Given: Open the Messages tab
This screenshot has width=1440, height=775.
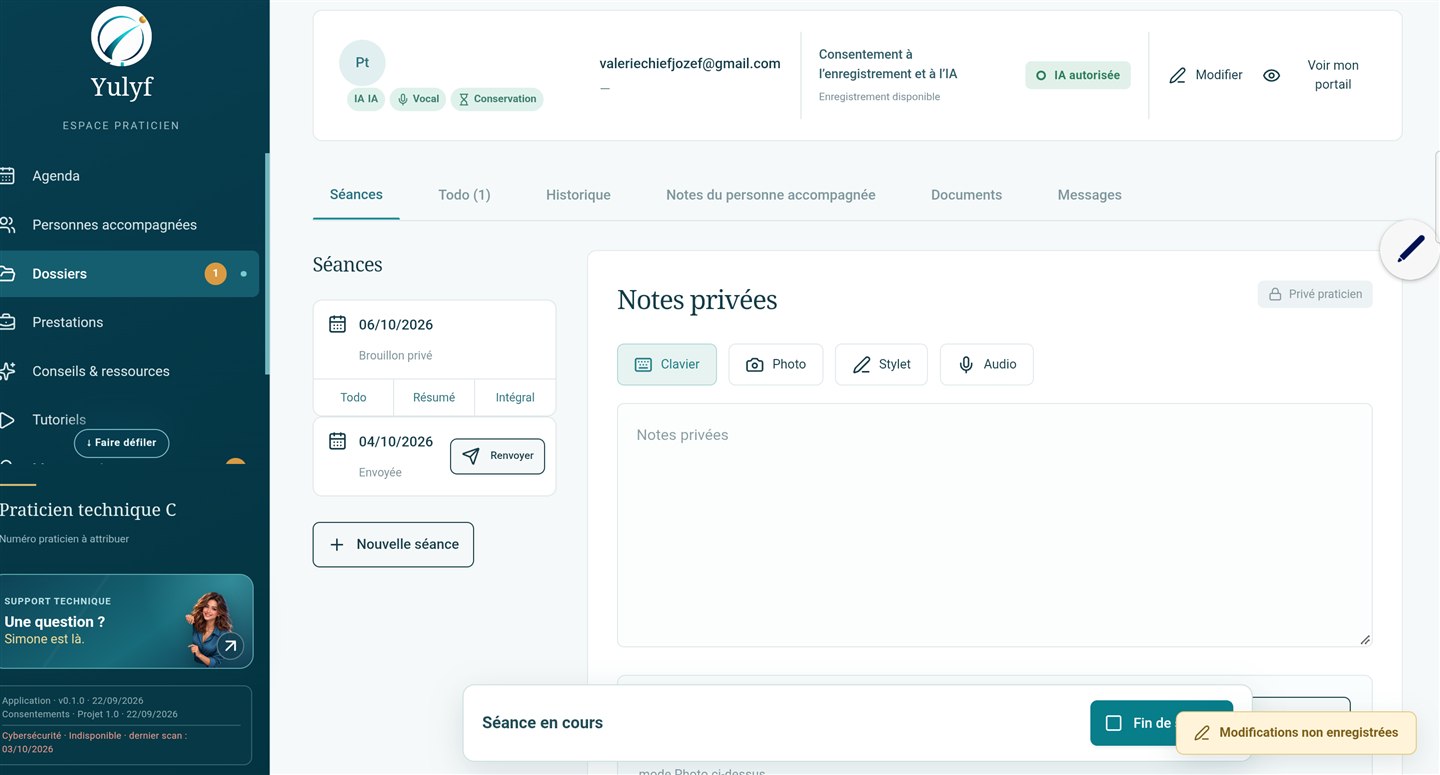Looking at the screenshot, I should coord(1090,195).
